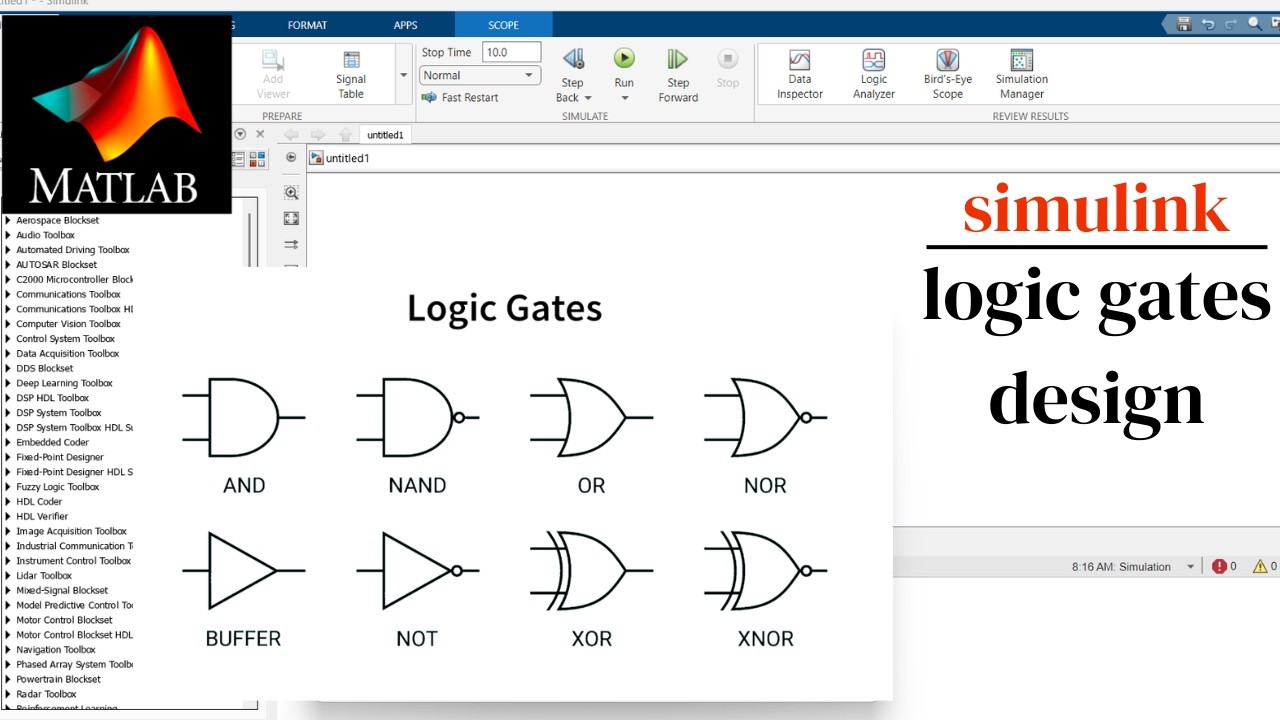The image size is (1280, 720).
Task: Click the redo arrow in quick access toolbar
Action: point(1231,24)
